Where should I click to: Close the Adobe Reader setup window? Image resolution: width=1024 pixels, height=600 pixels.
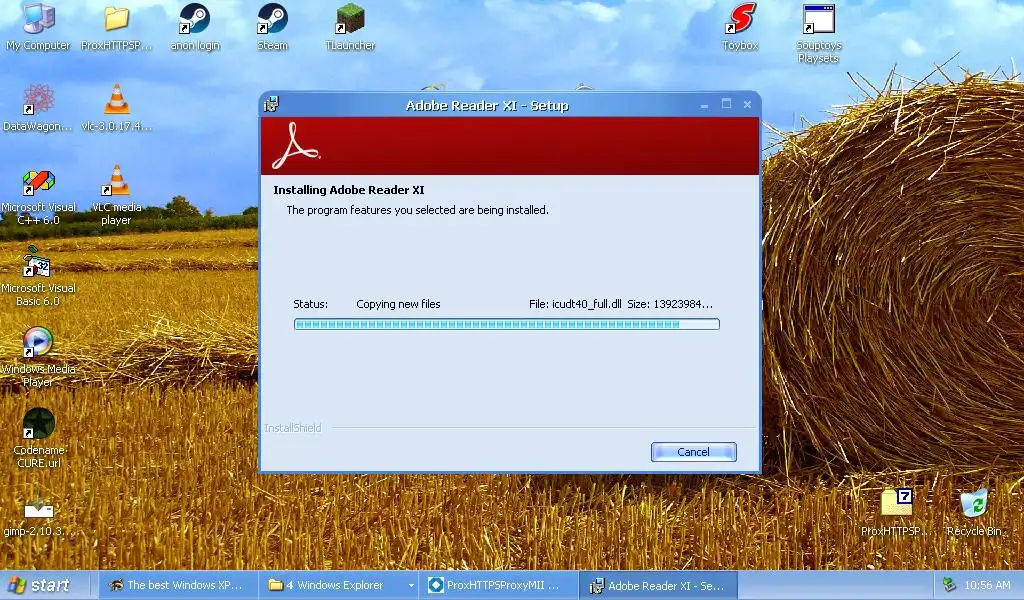coord(747,104)
